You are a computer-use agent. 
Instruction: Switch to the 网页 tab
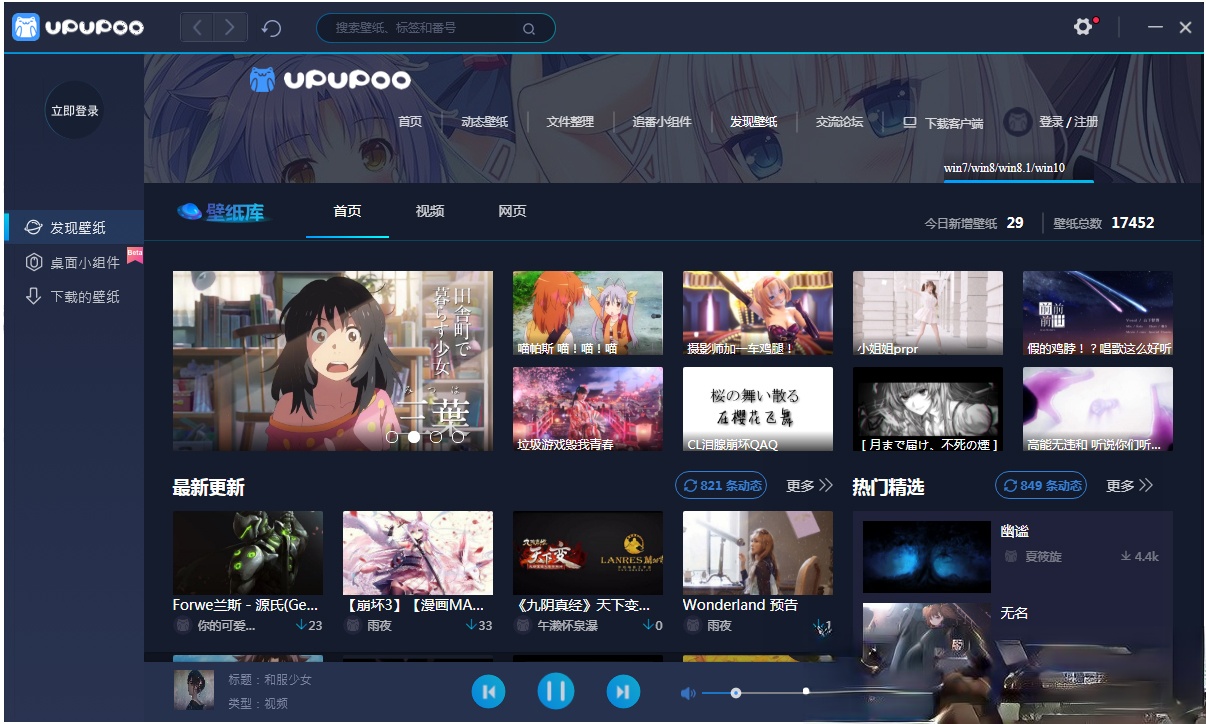pyautogui.click(x=512, y=212)
